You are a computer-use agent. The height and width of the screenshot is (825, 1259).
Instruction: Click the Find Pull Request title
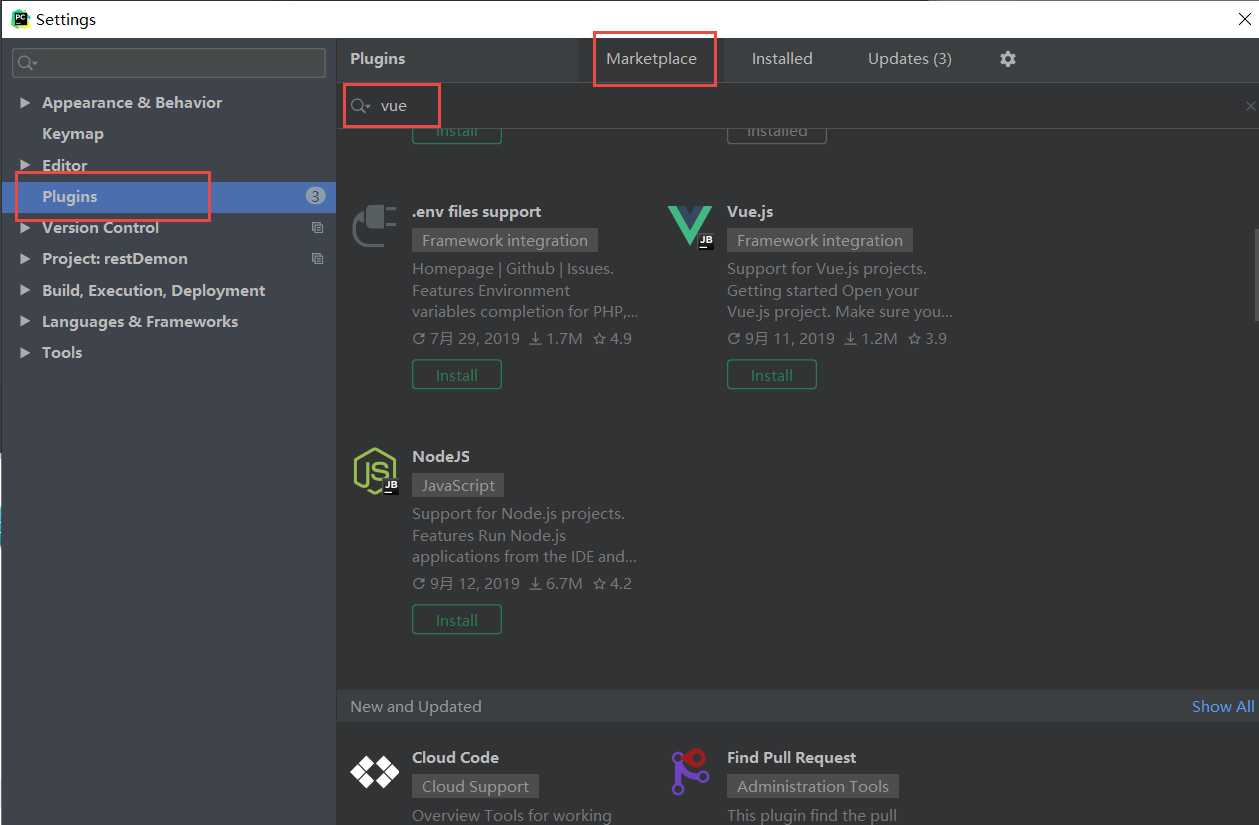[792, 757]
